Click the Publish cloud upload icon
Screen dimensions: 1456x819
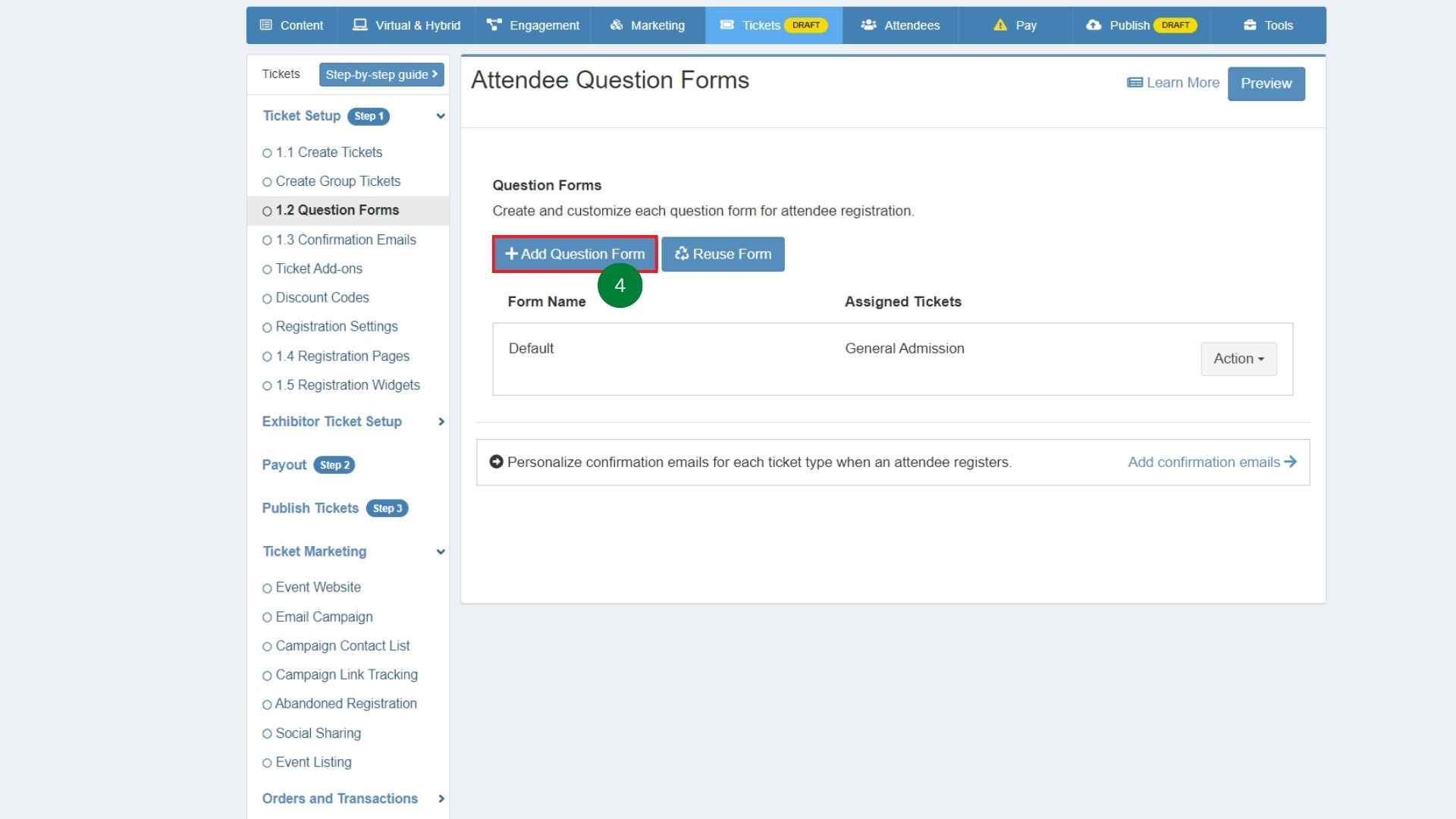(1093, 25)
